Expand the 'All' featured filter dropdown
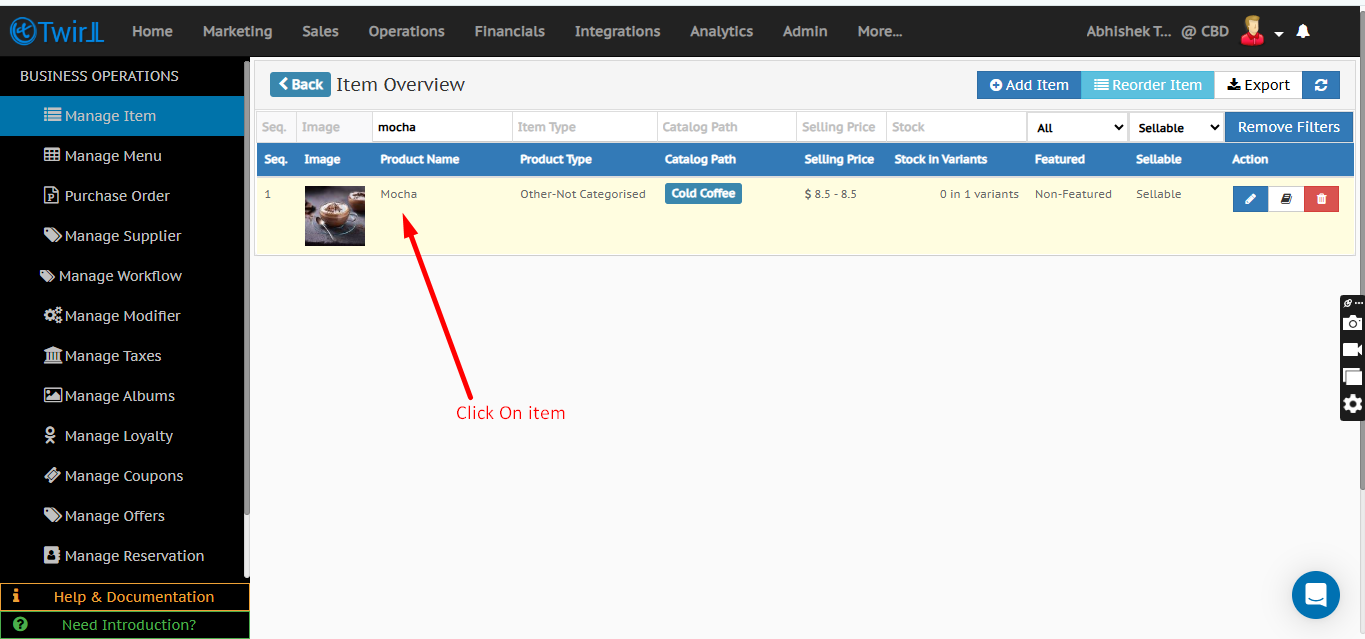The width and height of the screenshot is (1365, 639). point(1077,128)
